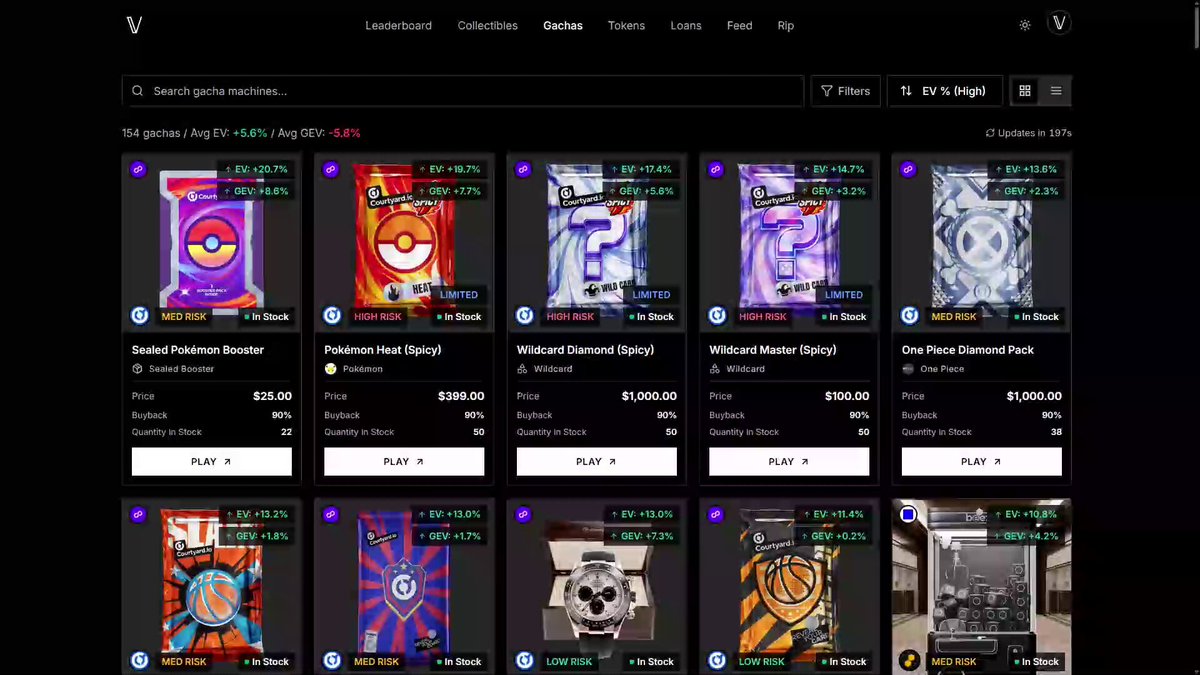This screenshot has width=1200, height=675.
Task: Select the Gachas nav item
Action: [563, 25]
